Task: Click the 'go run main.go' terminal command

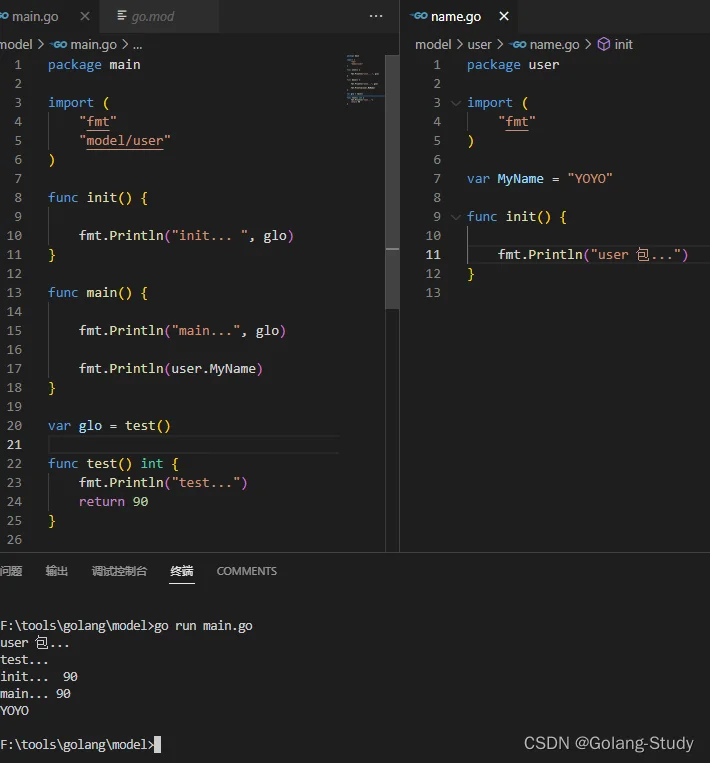Action: [203, 626]
